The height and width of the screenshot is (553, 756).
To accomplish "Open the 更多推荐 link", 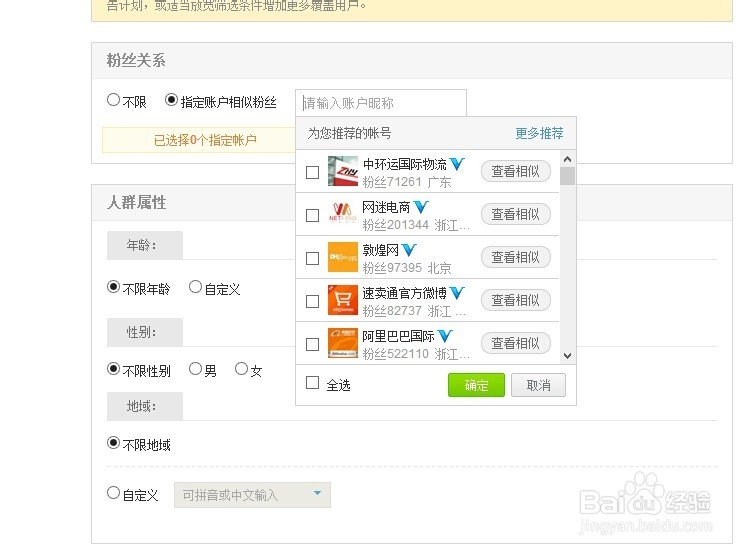I will [539, 133].
